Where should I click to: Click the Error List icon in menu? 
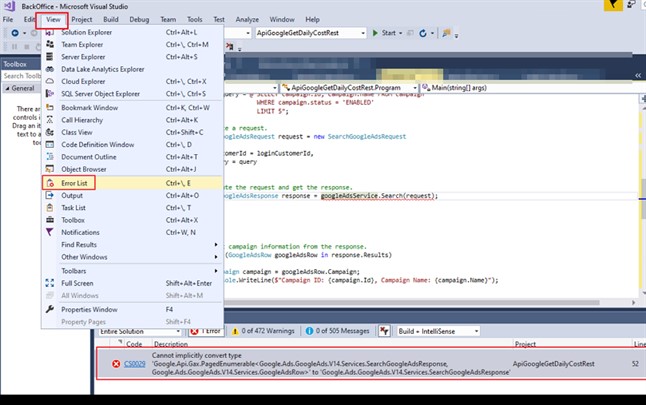point(50,183)
